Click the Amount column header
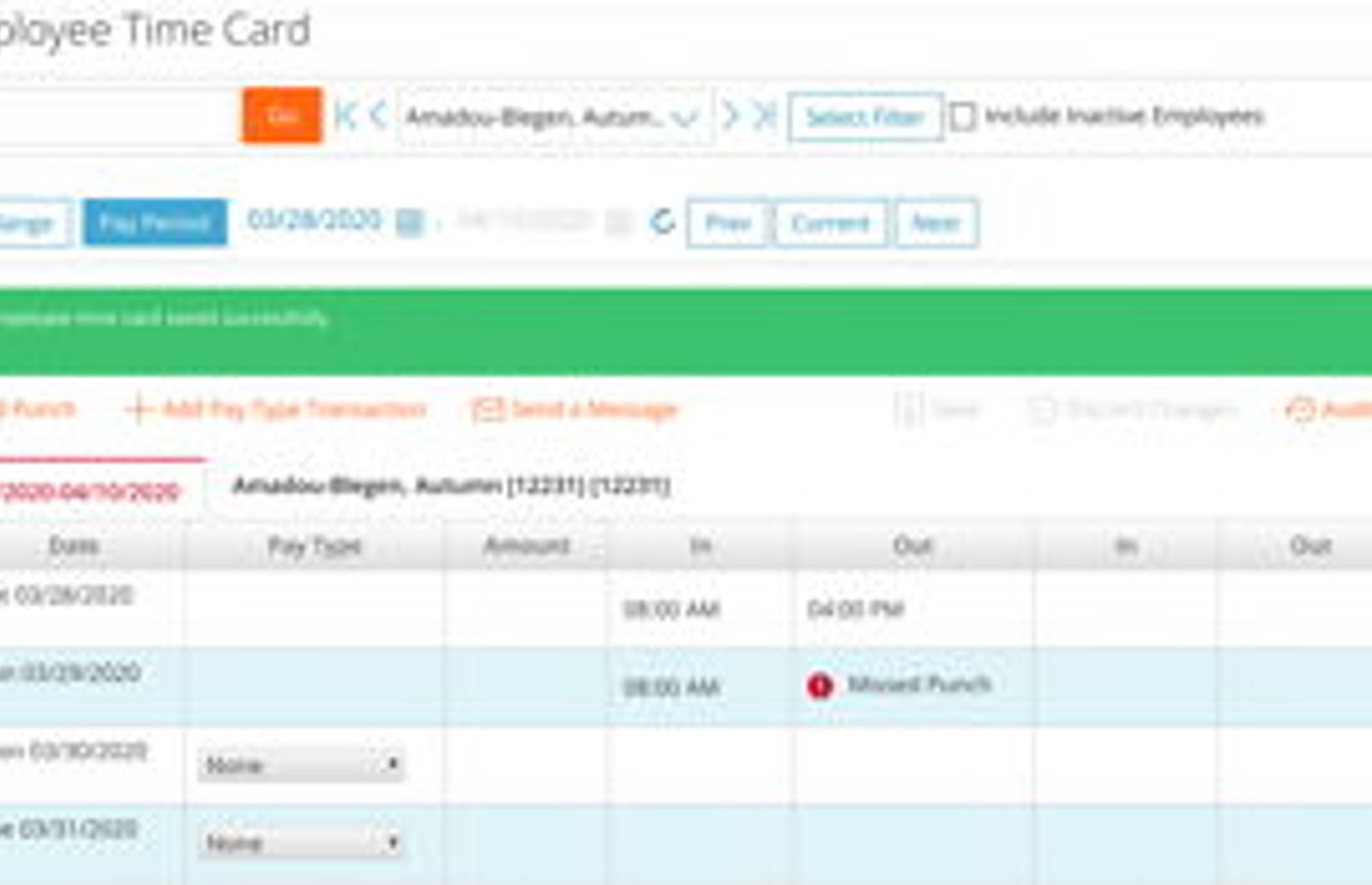This screenshot has width=1372, height=885. pos(526,546)
